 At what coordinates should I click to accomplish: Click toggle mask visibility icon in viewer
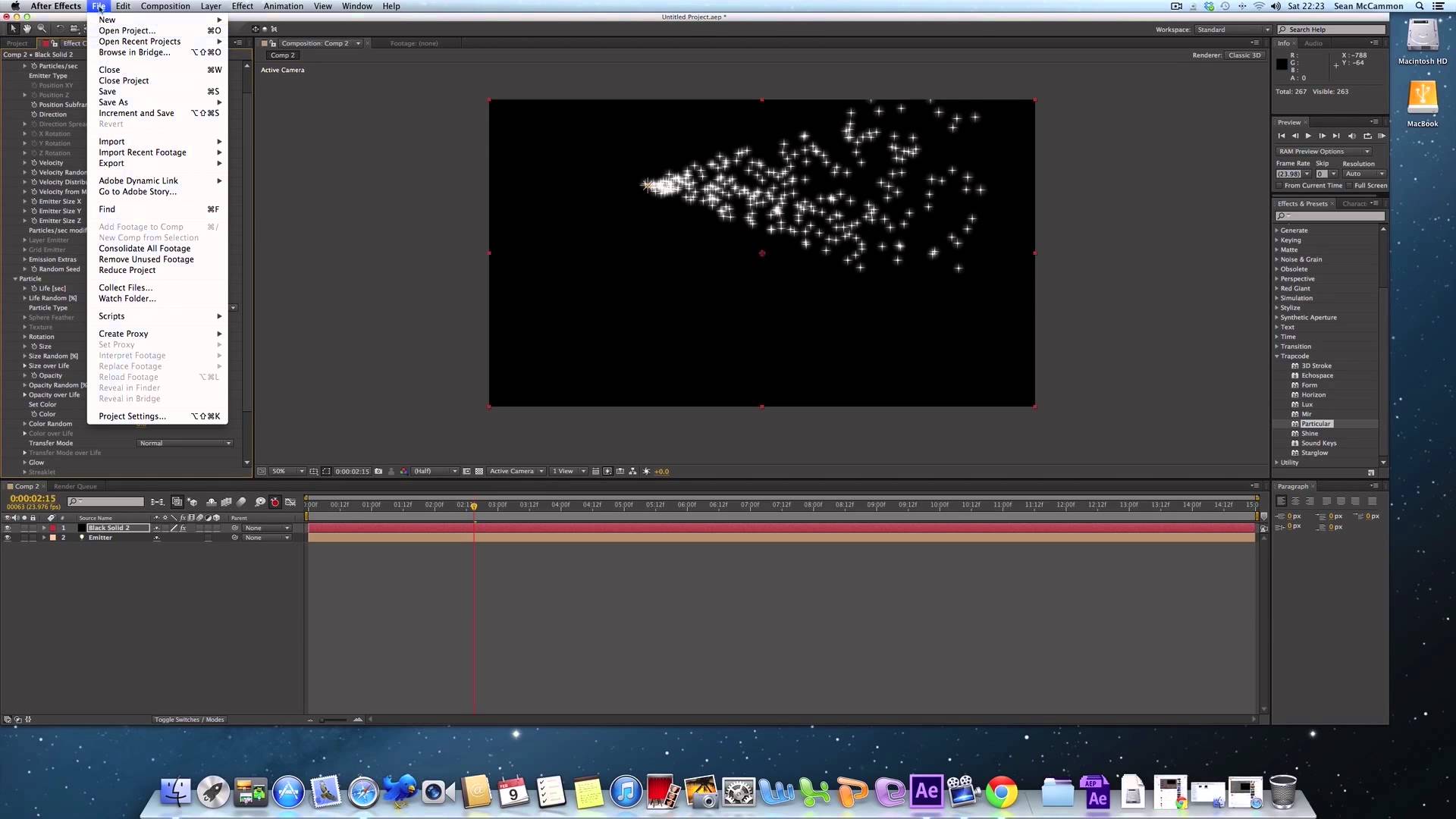click(326, 471)
